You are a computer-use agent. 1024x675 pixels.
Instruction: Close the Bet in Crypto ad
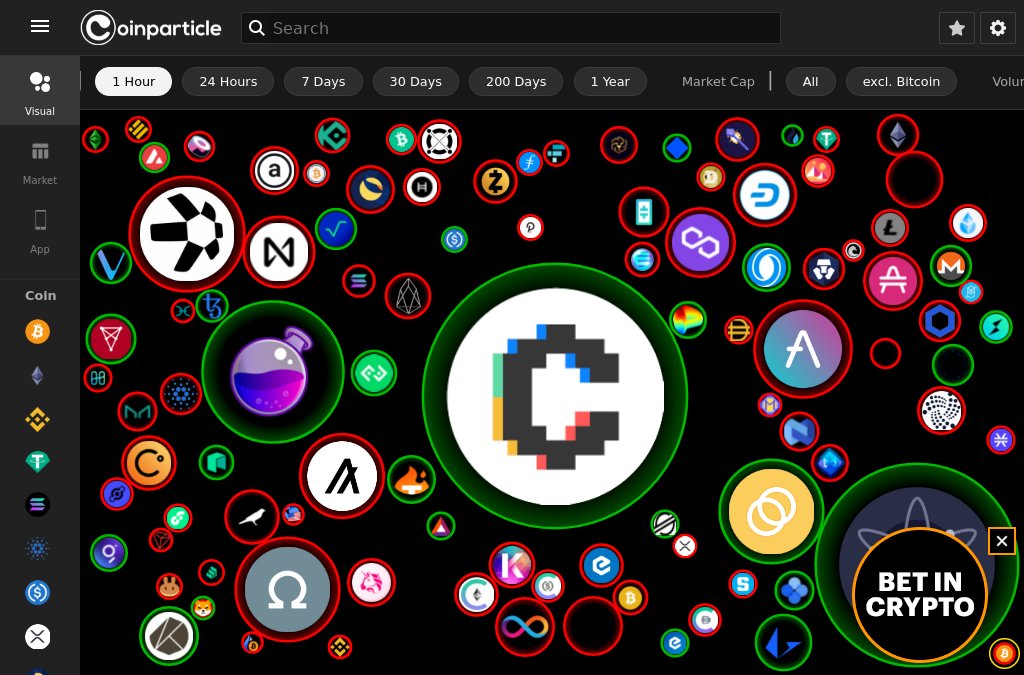coord(1001,541)
